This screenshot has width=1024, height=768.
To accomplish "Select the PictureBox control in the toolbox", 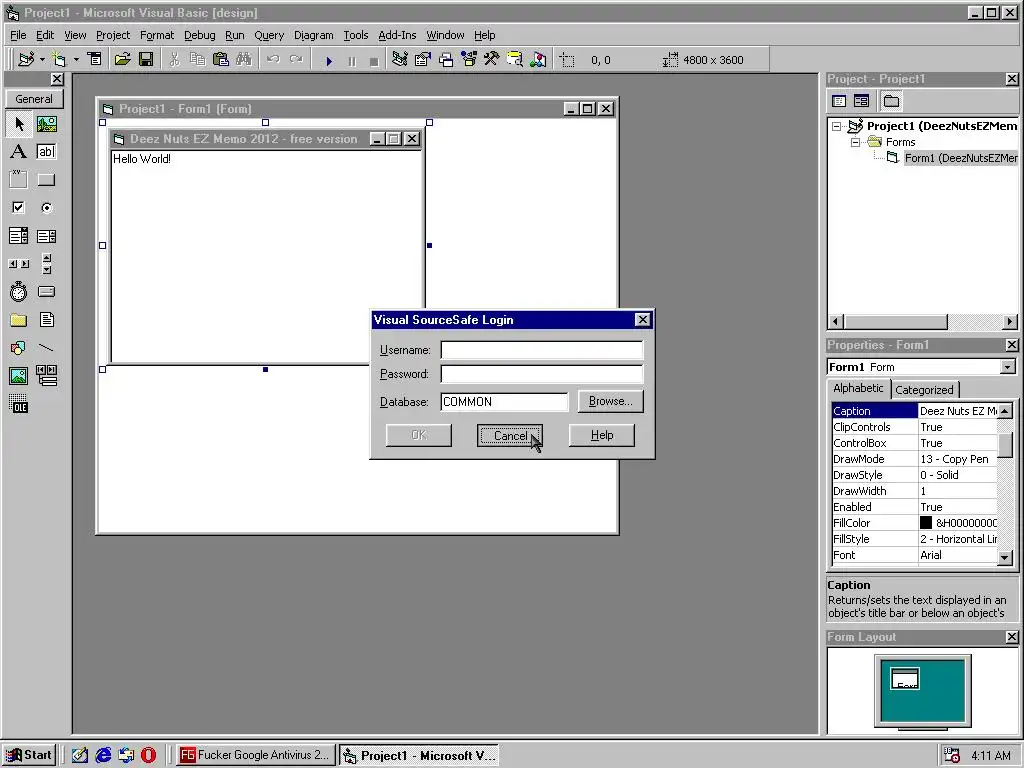I will click(46, 123).
